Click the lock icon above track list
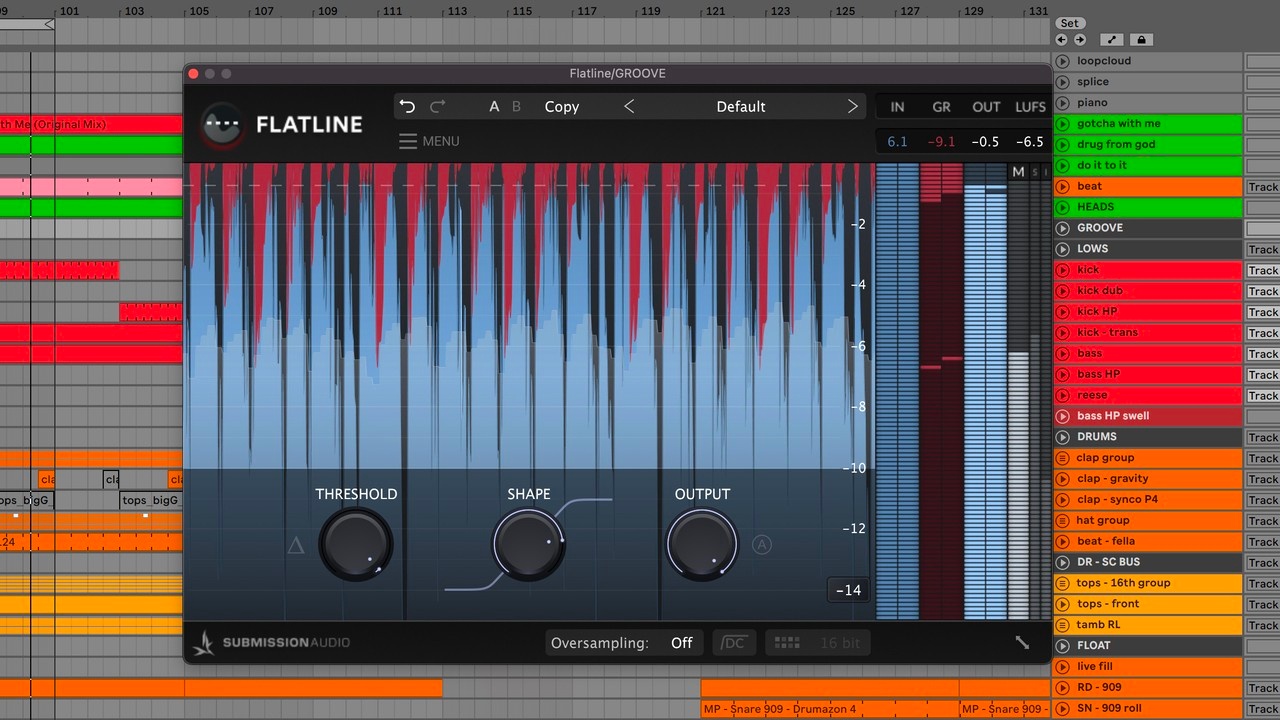The height and width of the screenshot is (720, 1280). (1142, 40)
